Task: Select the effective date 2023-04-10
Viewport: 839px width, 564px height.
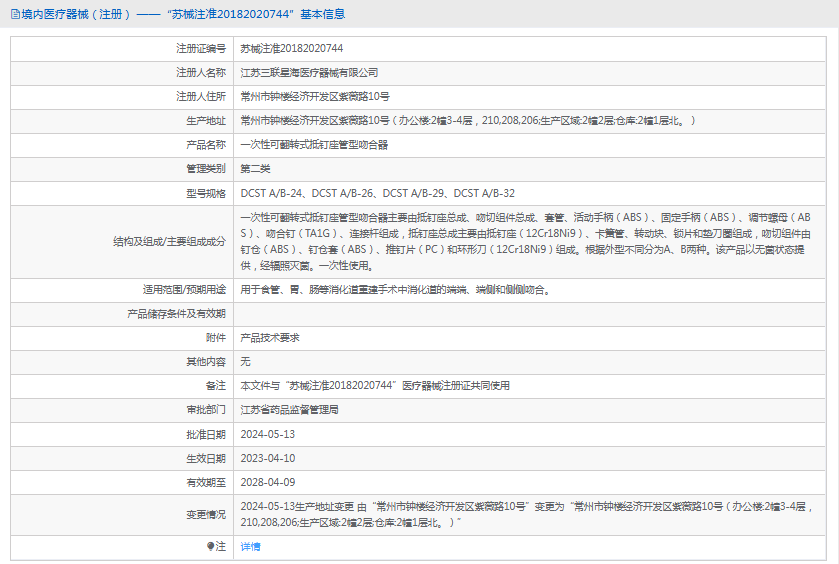Action: [268, 459]
